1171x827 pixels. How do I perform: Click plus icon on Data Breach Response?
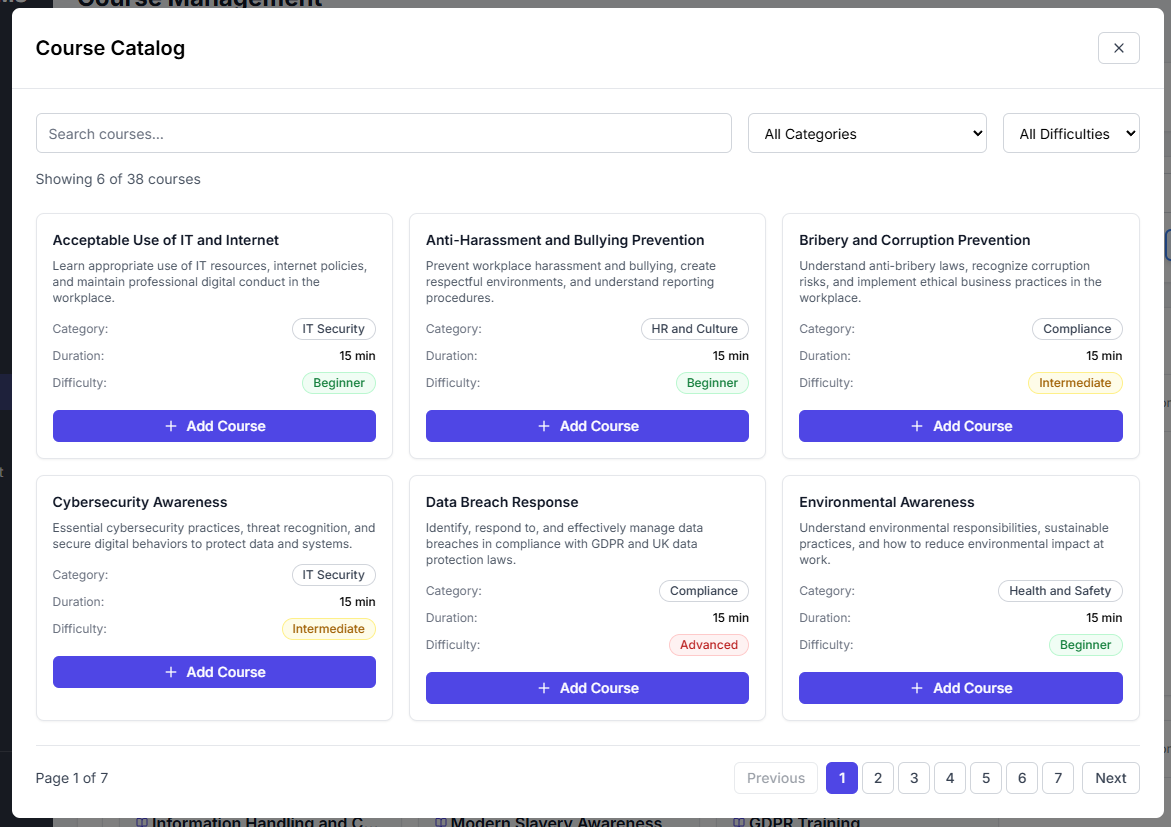544,688
